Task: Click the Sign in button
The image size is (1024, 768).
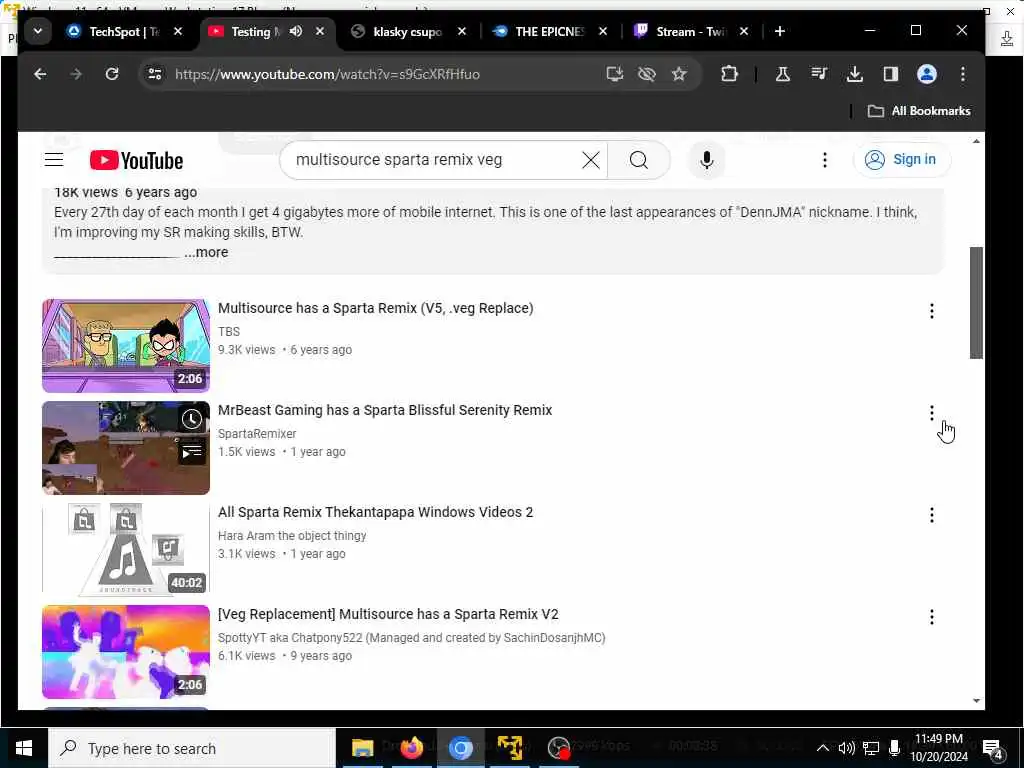Action: coord(901,160)
